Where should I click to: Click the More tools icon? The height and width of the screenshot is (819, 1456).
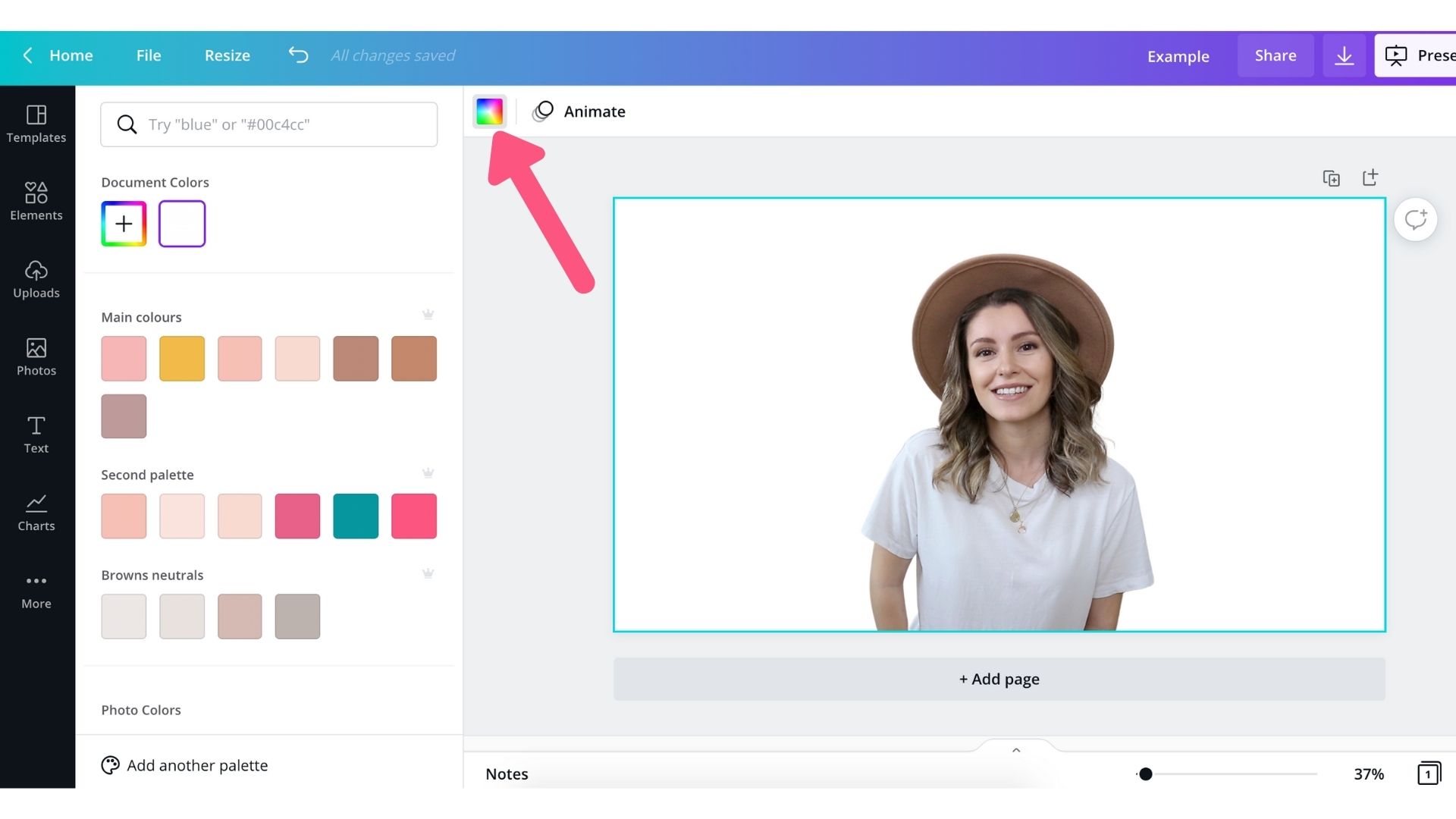pos(36,581)
